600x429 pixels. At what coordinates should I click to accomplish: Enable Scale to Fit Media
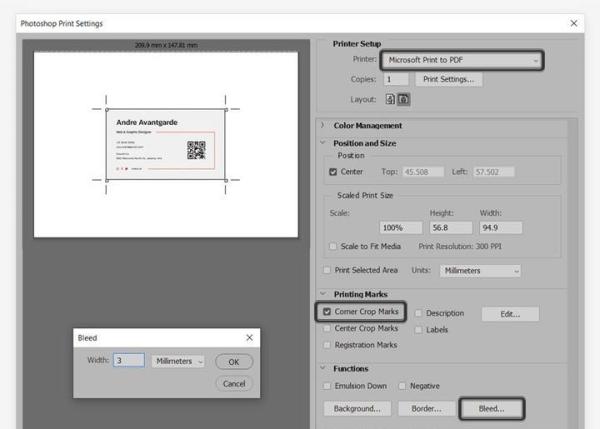pos(333,246)
